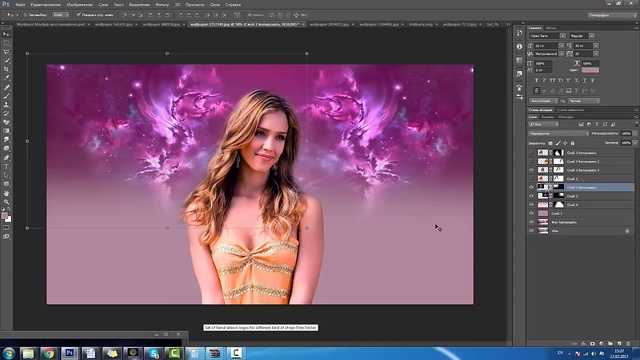
Task: Click lock image pixels brush icon
Action: [558, 143]
